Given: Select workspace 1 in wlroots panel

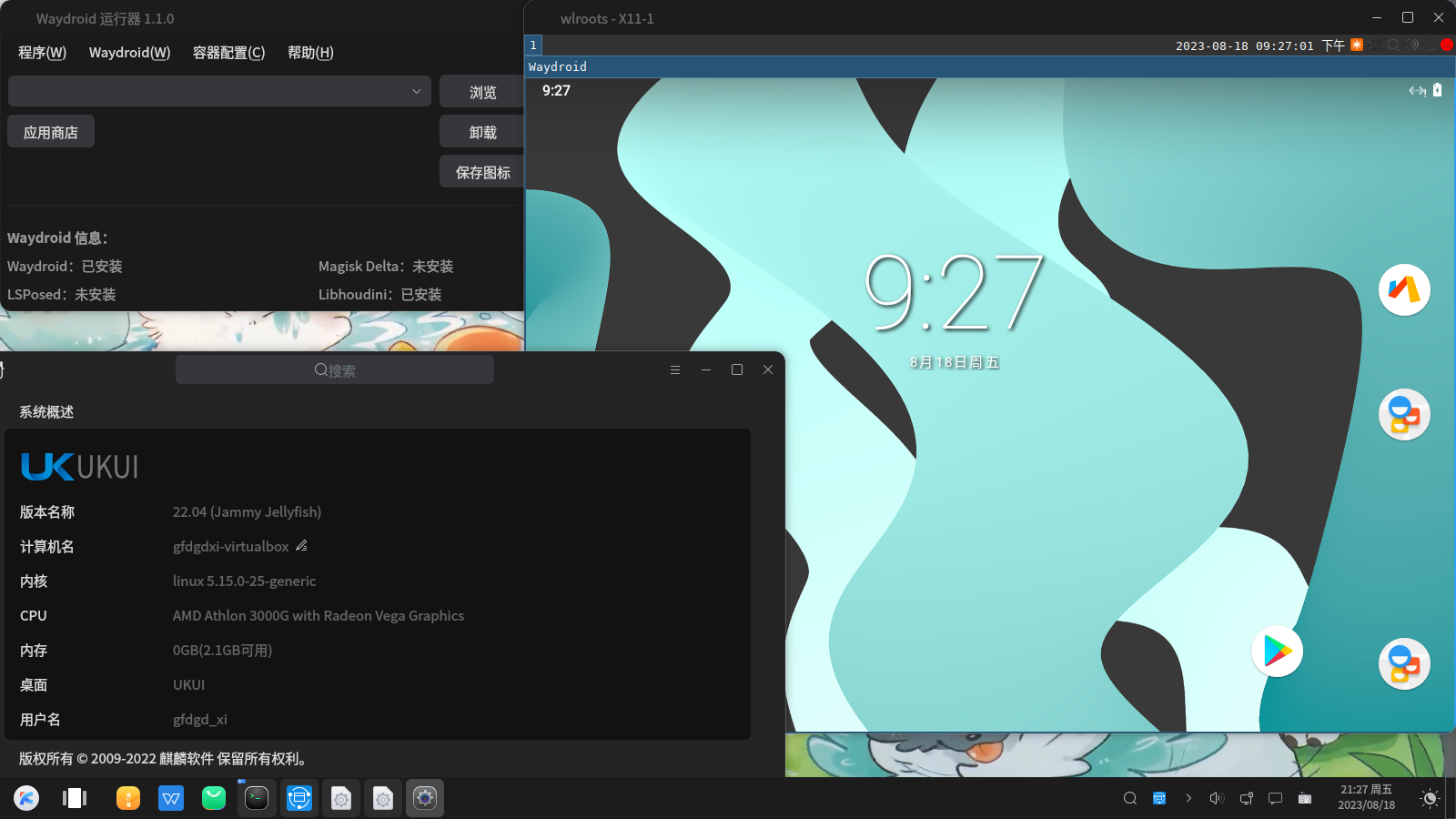Looking at the screenshot, I should (533, 45).
